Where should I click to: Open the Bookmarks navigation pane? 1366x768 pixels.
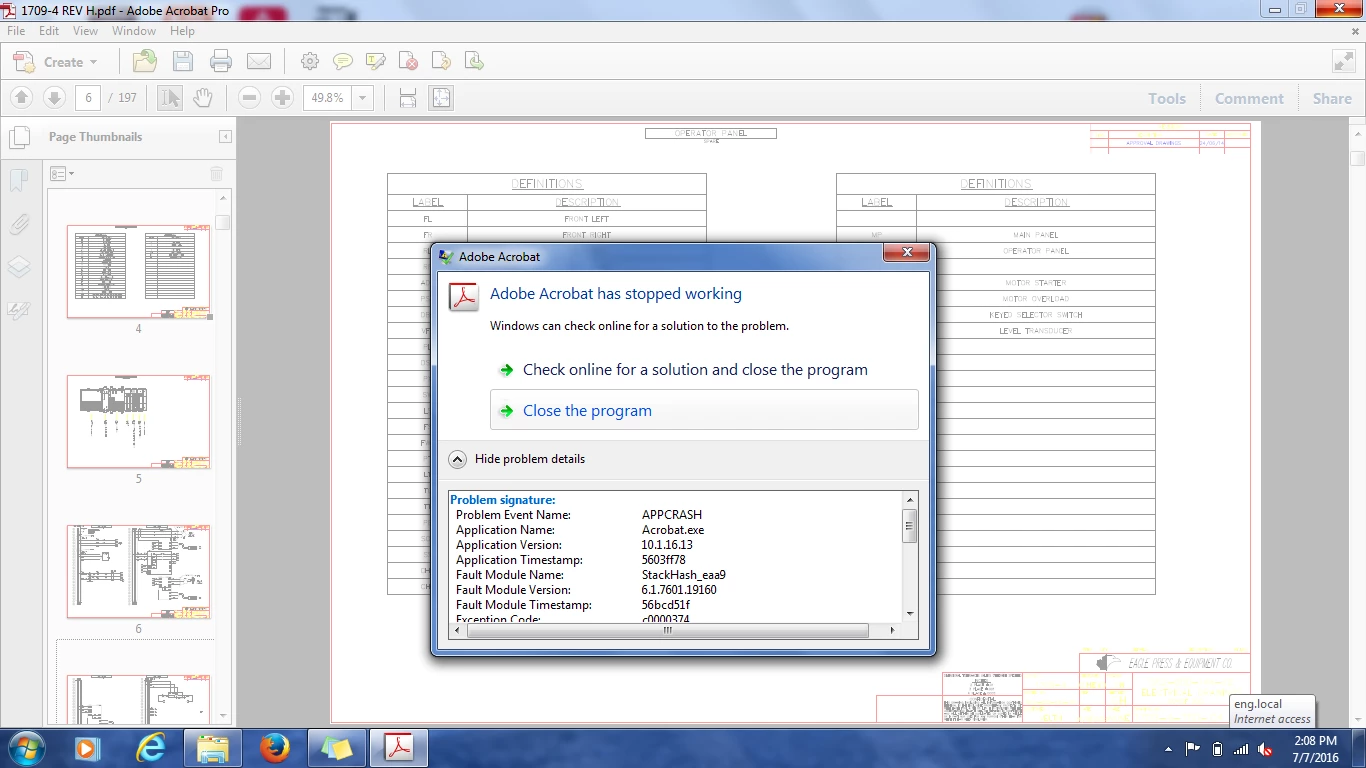18,181
